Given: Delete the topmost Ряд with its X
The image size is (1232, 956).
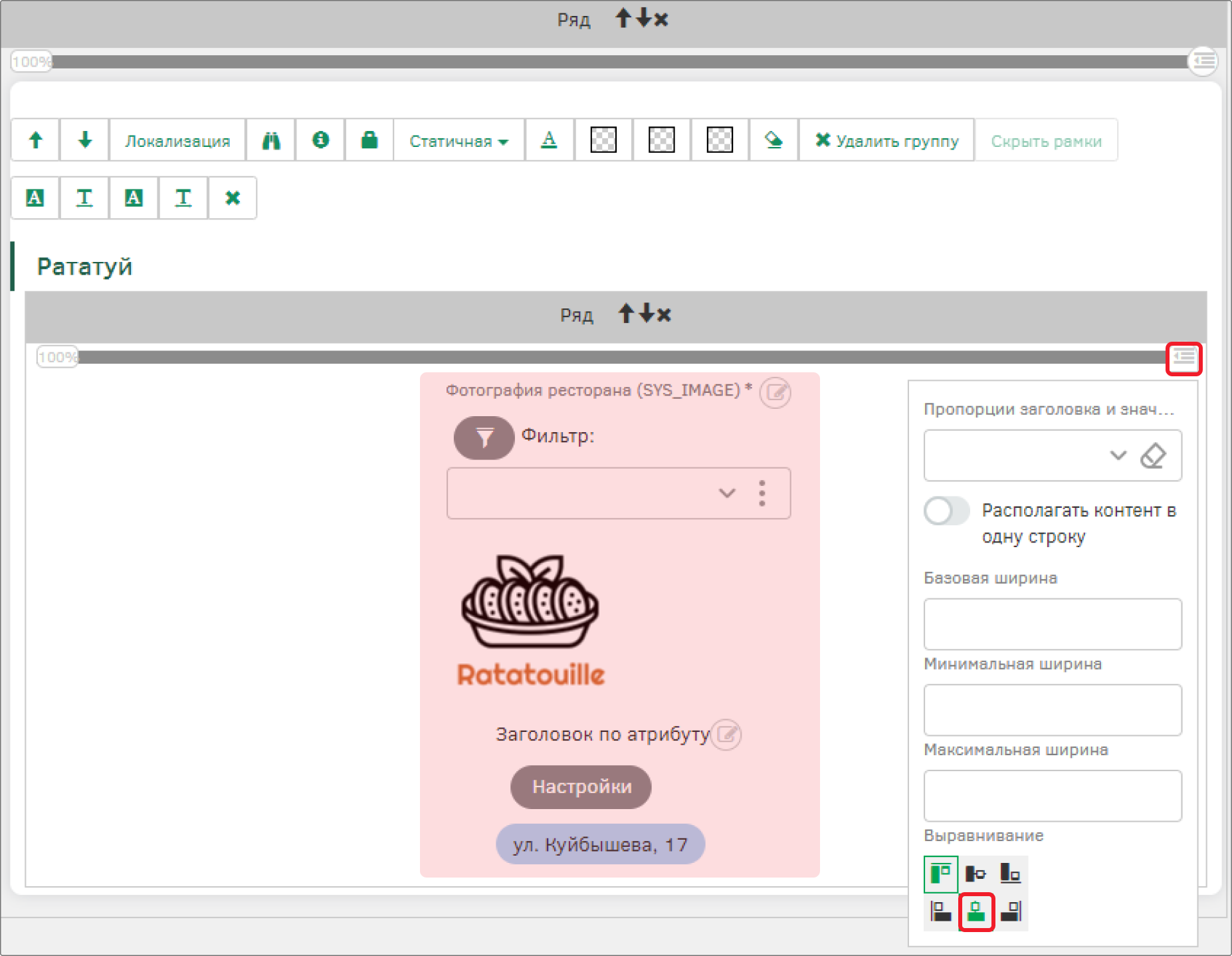Looking at the screenshot, I should pos(661,19).
